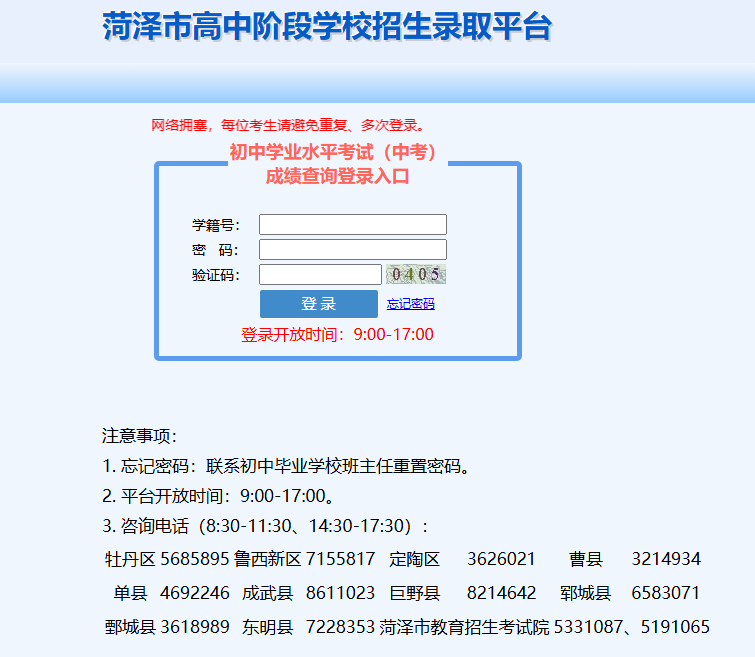Image resolution: width=755 pixels, height=657 pixels.
Task: Click 鄄城县 county name
Action: coord(130,627)
